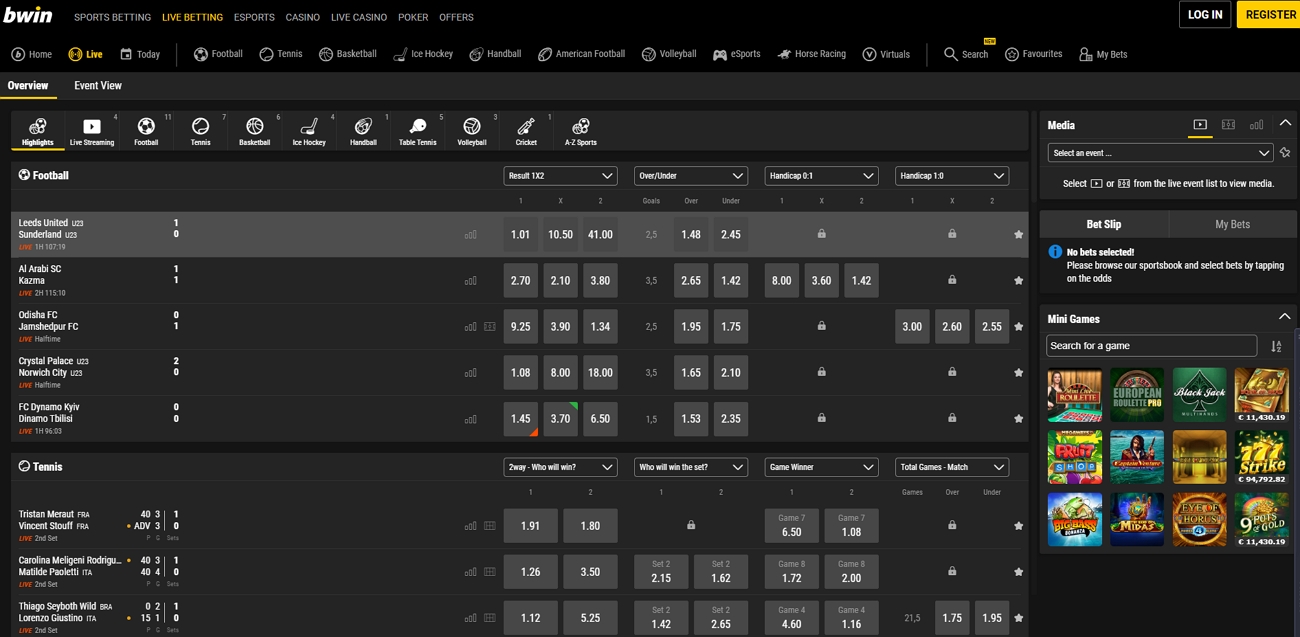The image size is (1300, 637).
Task: Open Select an event dropdown in Media
Action: [1160, 153]
